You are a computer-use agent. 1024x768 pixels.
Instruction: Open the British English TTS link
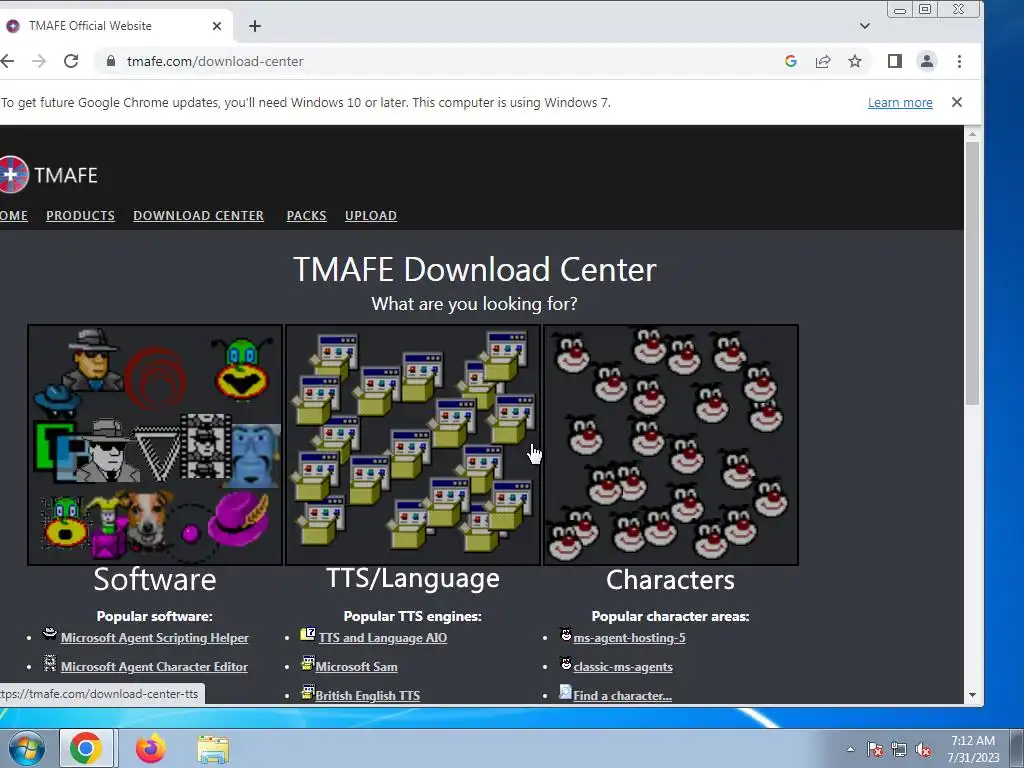(368, 696)
